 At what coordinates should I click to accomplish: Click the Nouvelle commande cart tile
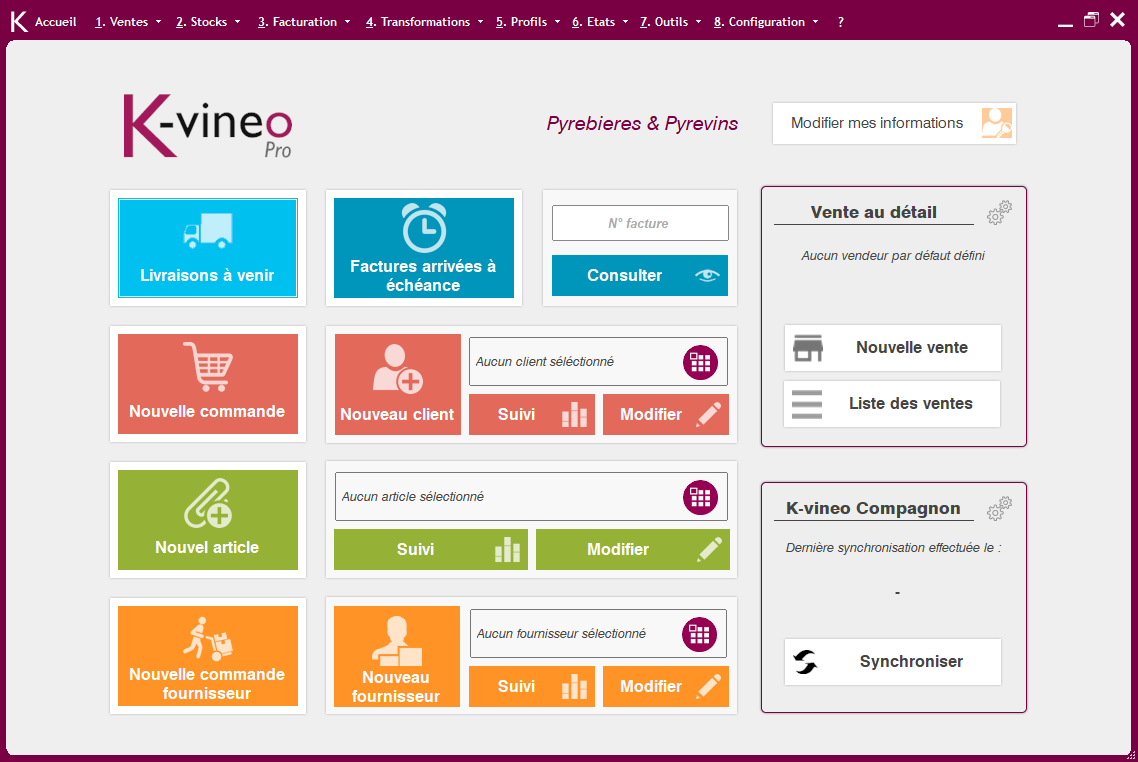(x=208, y=384)
